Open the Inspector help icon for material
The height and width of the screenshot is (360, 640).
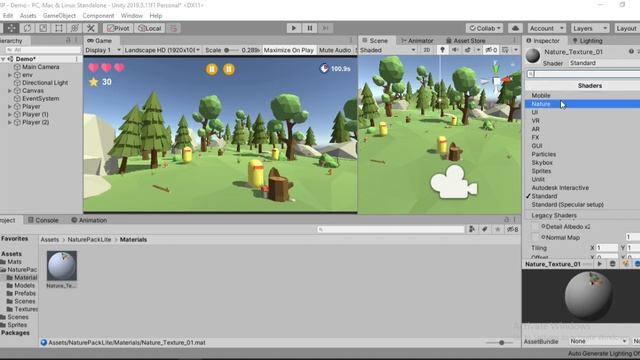click(x=631, y=51)
